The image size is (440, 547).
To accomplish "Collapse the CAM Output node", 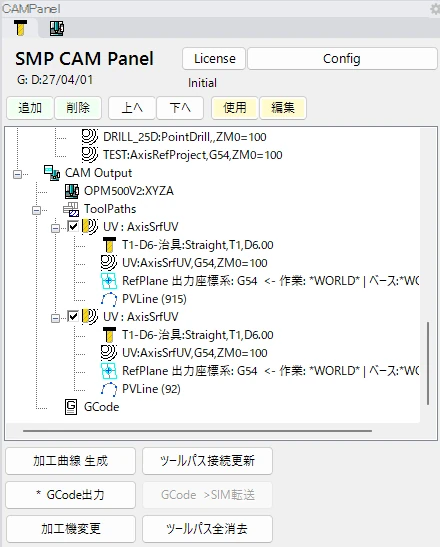I will tap(17, 174).
